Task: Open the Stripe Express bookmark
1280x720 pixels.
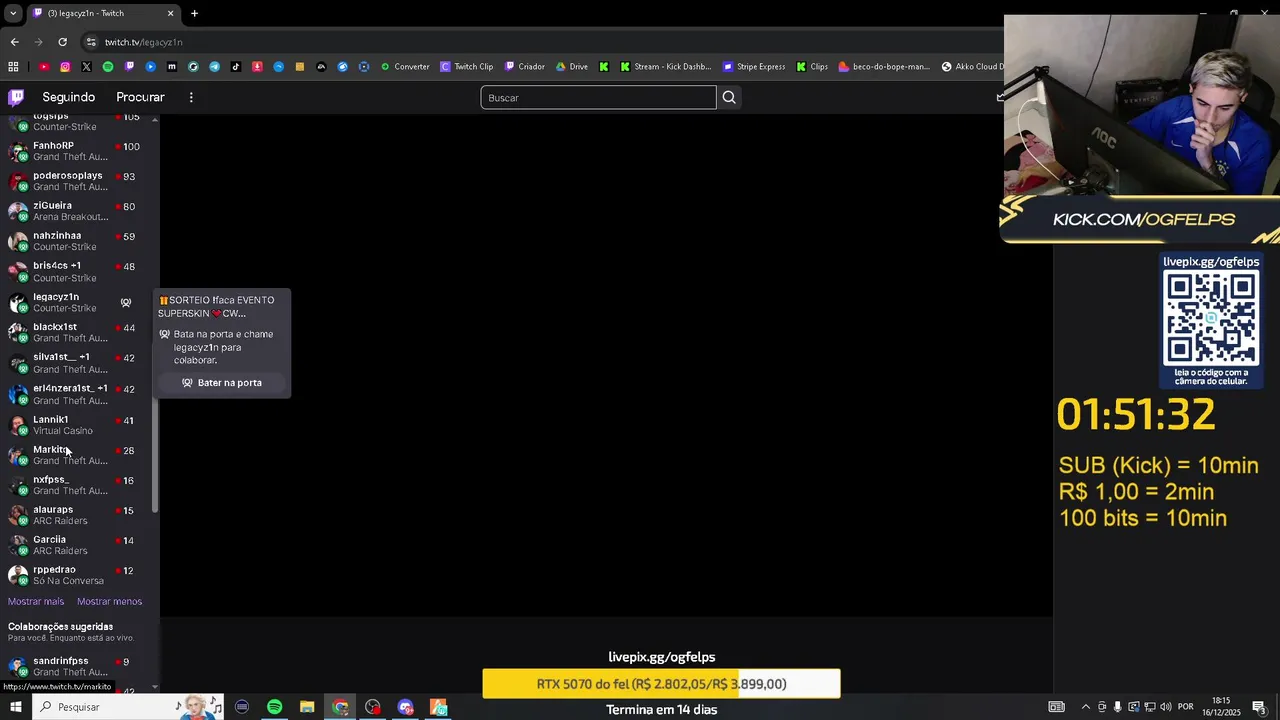Action: click(754, 67)
